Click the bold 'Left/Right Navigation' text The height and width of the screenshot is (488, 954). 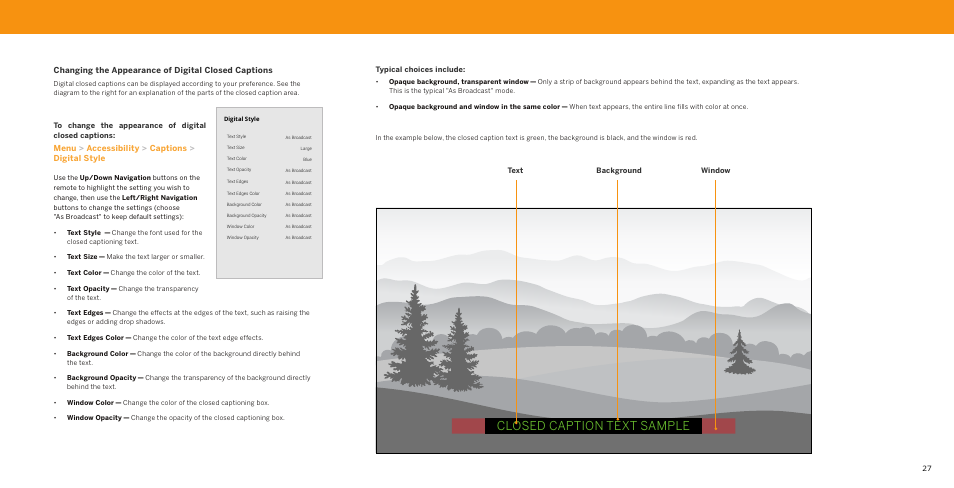point(159,198)
